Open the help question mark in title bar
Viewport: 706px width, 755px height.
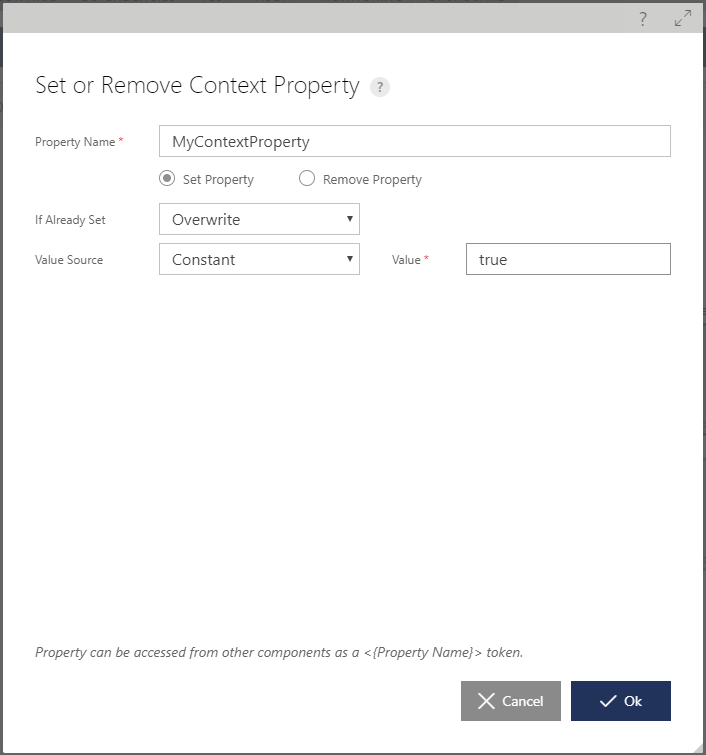coord(643,19)
